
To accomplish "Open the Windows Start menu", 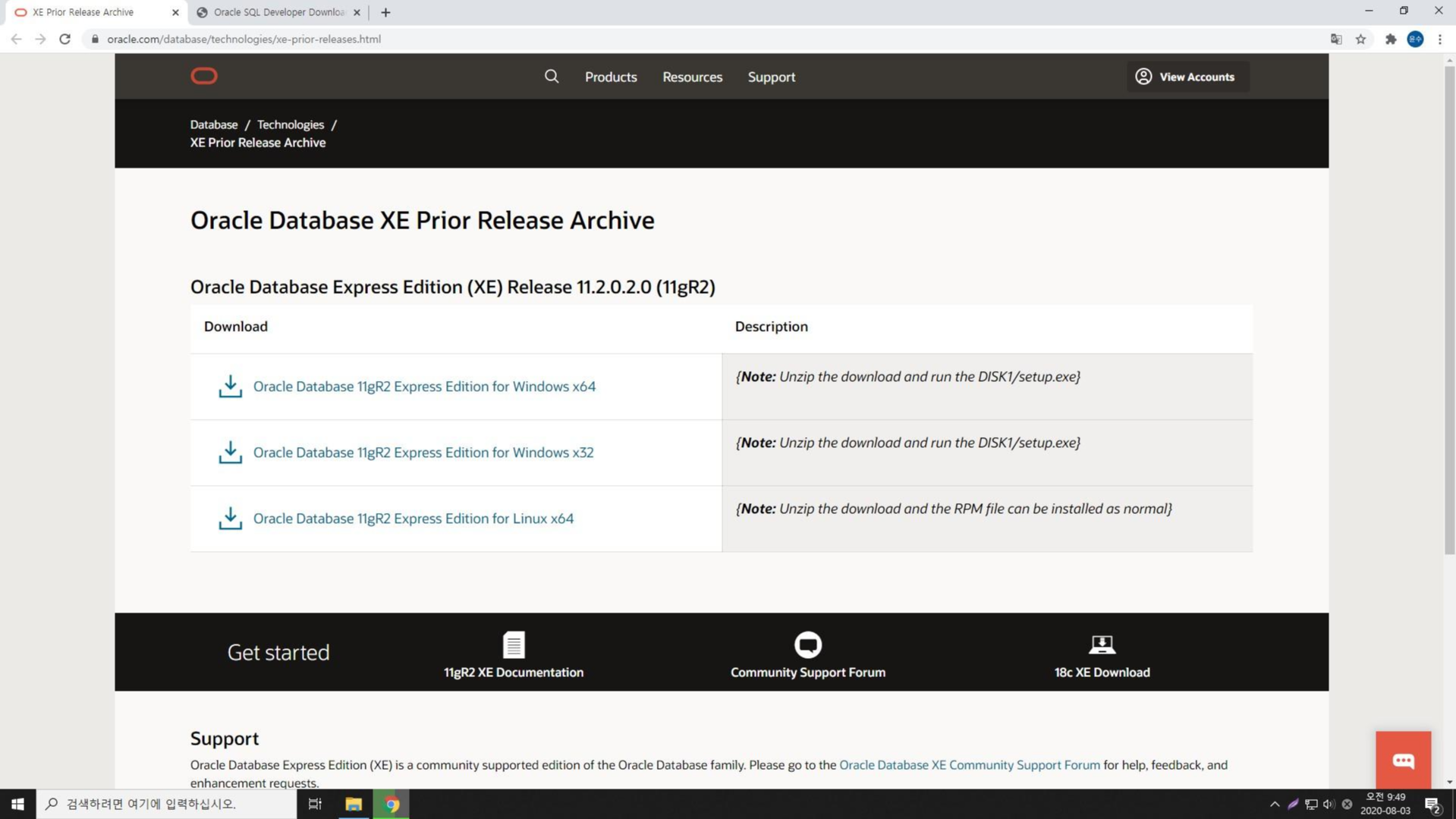I will [x=17, y=804].
